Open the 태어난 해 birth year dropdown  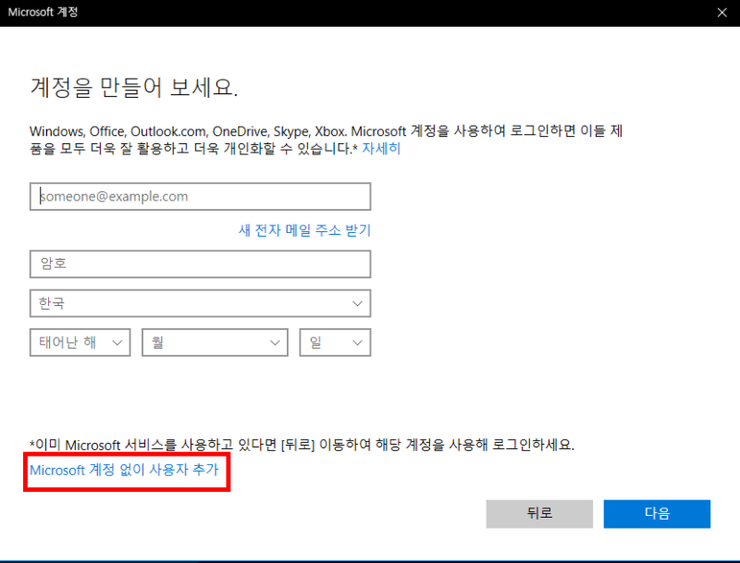(x=80, y=342)
